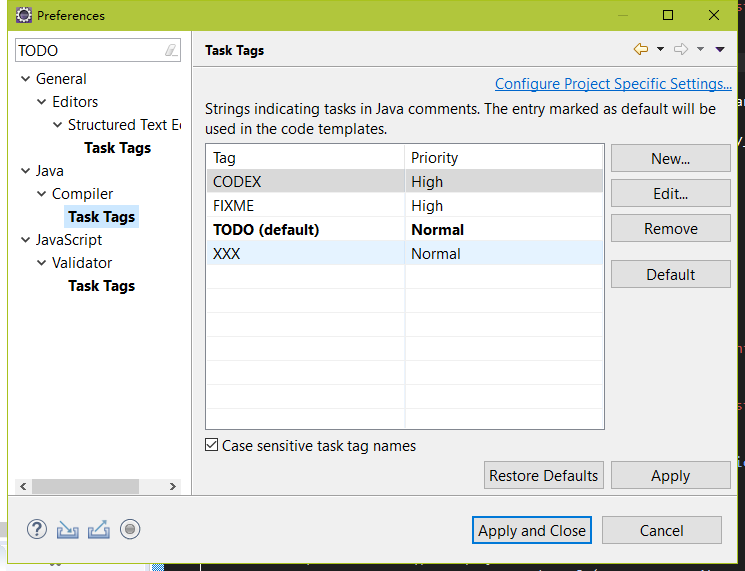Click the Apply and Close button
The image size is (745, 571).
(x=532, y=530)
